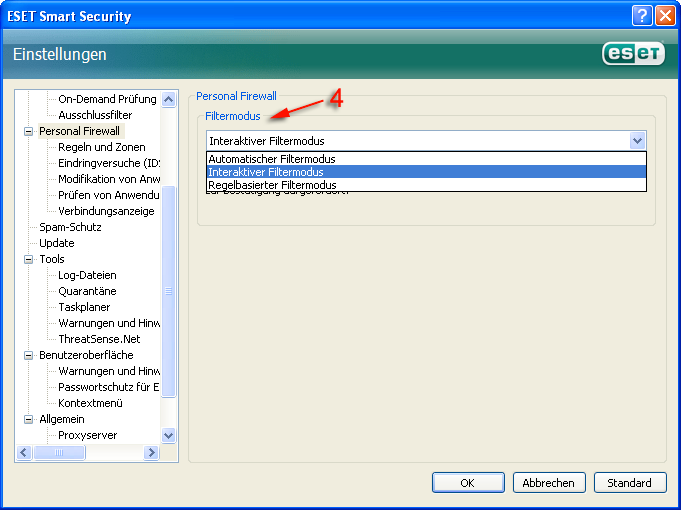Select Personal Firewall tree item
This screenshot has width=681, height=510.
(x=79, y=131)
